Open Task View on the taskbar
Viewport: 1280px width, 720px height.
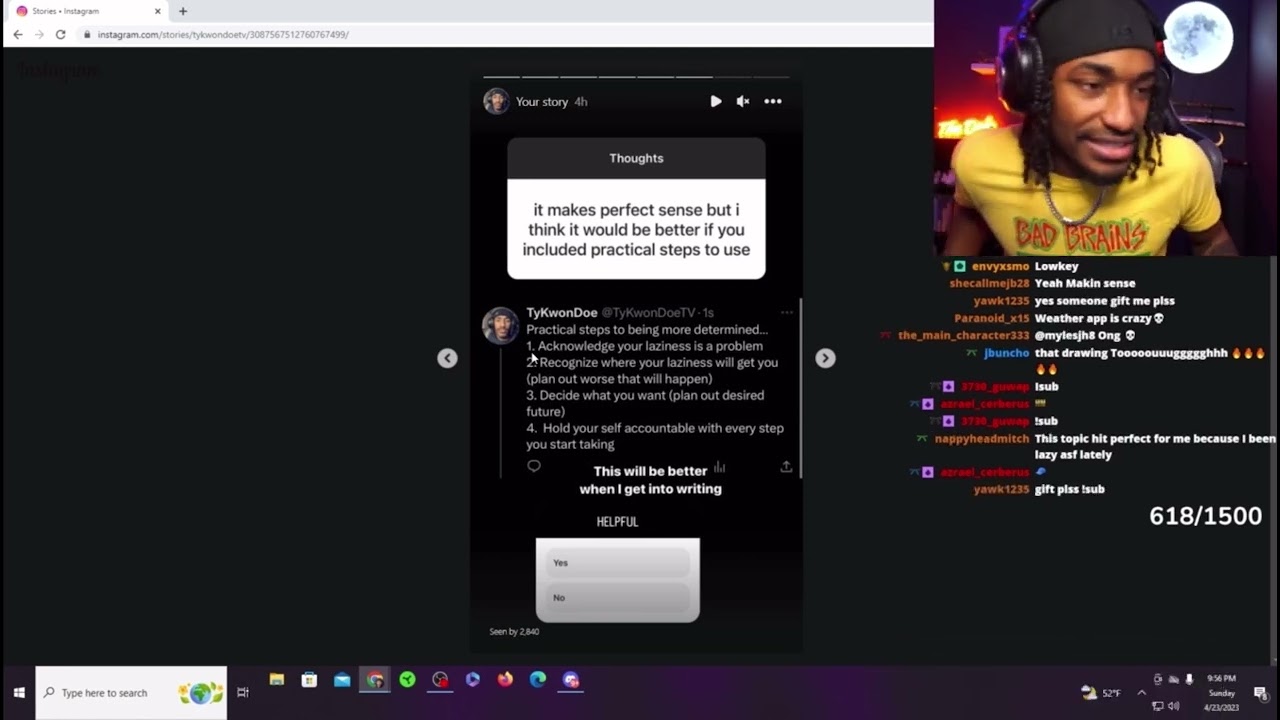(x=243, y=692)
